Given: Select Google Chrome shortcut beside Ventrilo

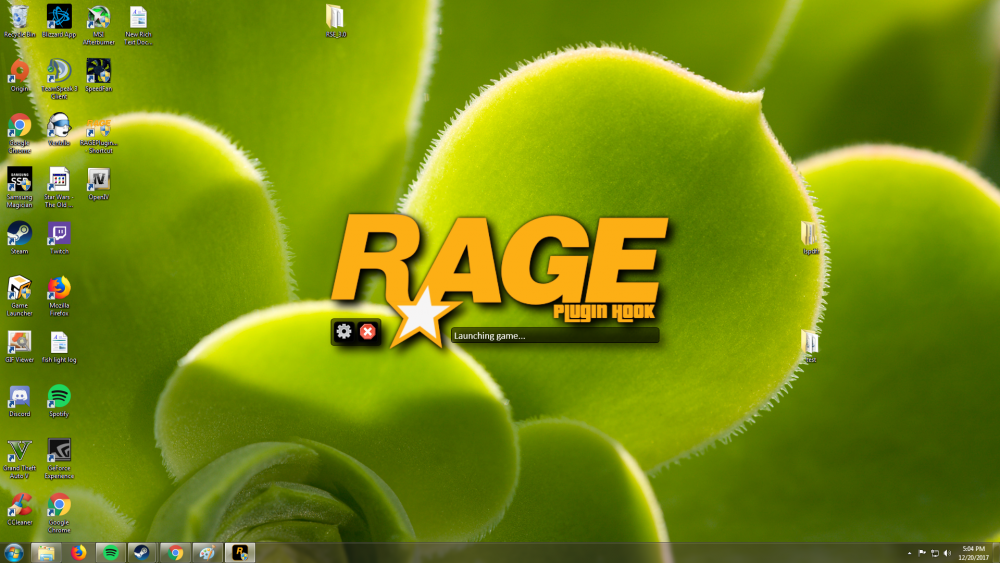Looking at the screenshot, I should point(20,133).
